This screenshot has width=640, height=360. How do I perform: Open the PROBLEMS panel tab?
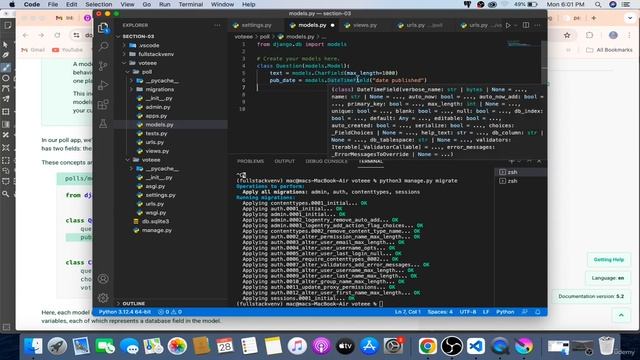(x=251, y=161)
